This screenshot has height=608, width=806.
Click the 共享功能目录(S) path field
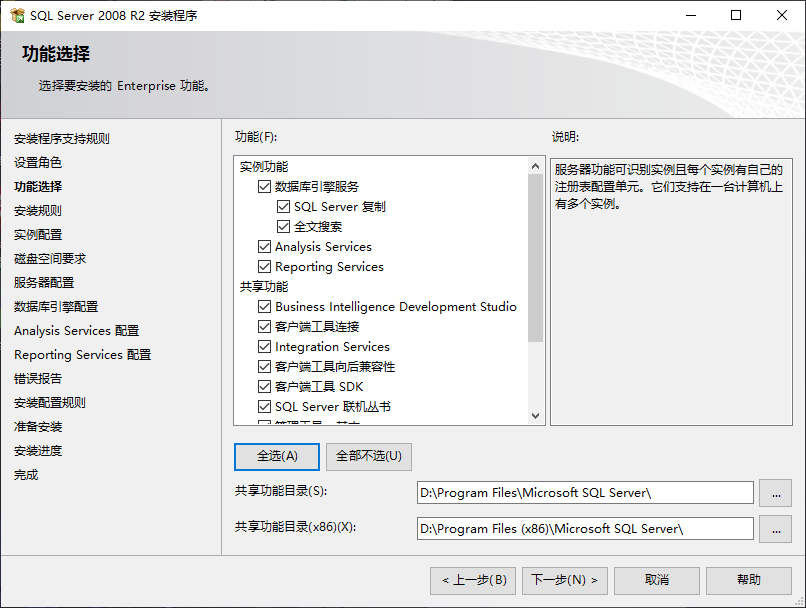585,493
